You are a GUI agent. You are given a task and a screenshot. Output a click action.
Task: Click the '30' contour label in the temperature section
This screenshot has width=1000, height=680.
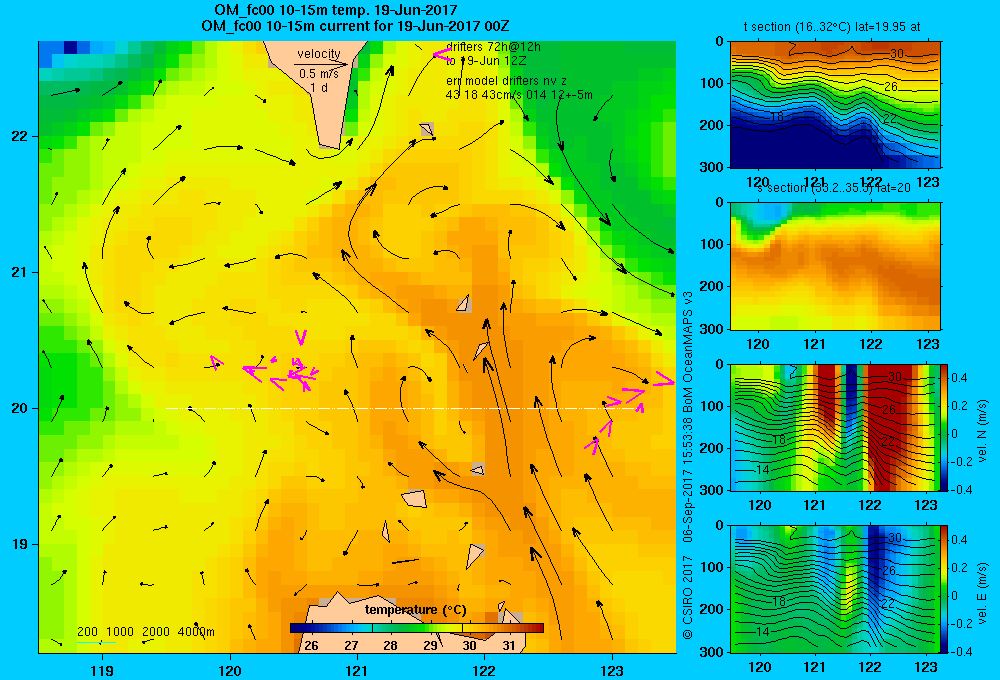pyautogui.click(x=897, y=54)
